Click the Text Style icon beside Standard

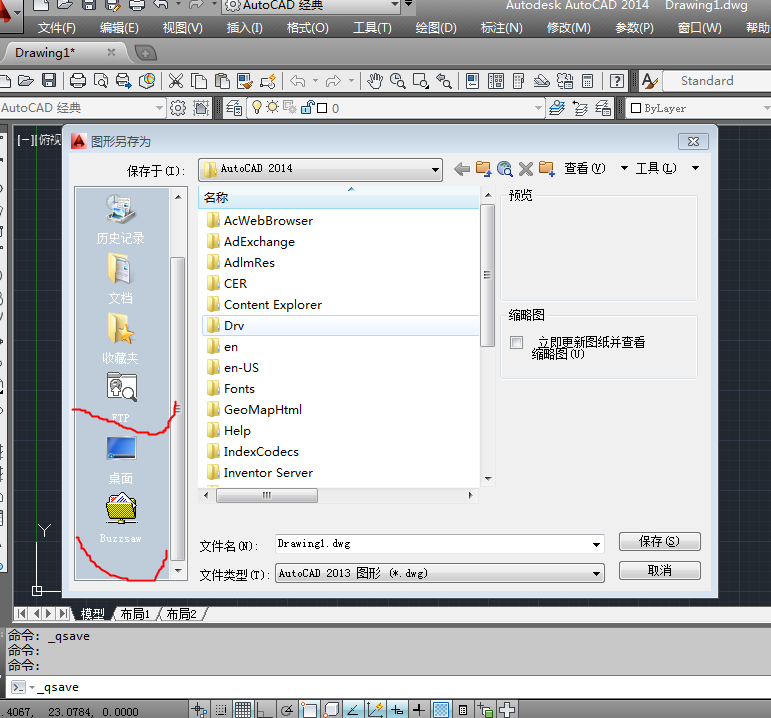(x=649, y=81)
